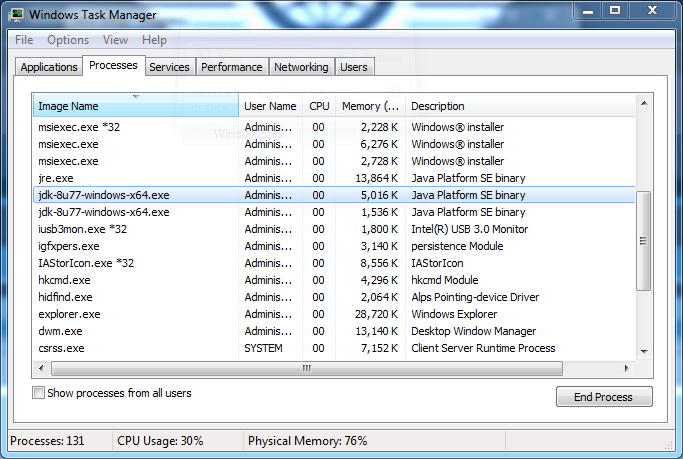Click the 13,864 K memory value
This screenshot has height=459, width=683.
[376, 178]
